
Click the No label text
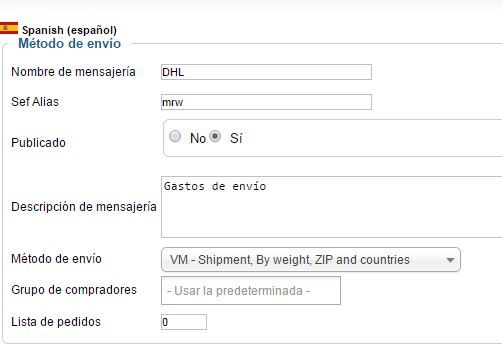pyautogui.click(x=198, y=138)
